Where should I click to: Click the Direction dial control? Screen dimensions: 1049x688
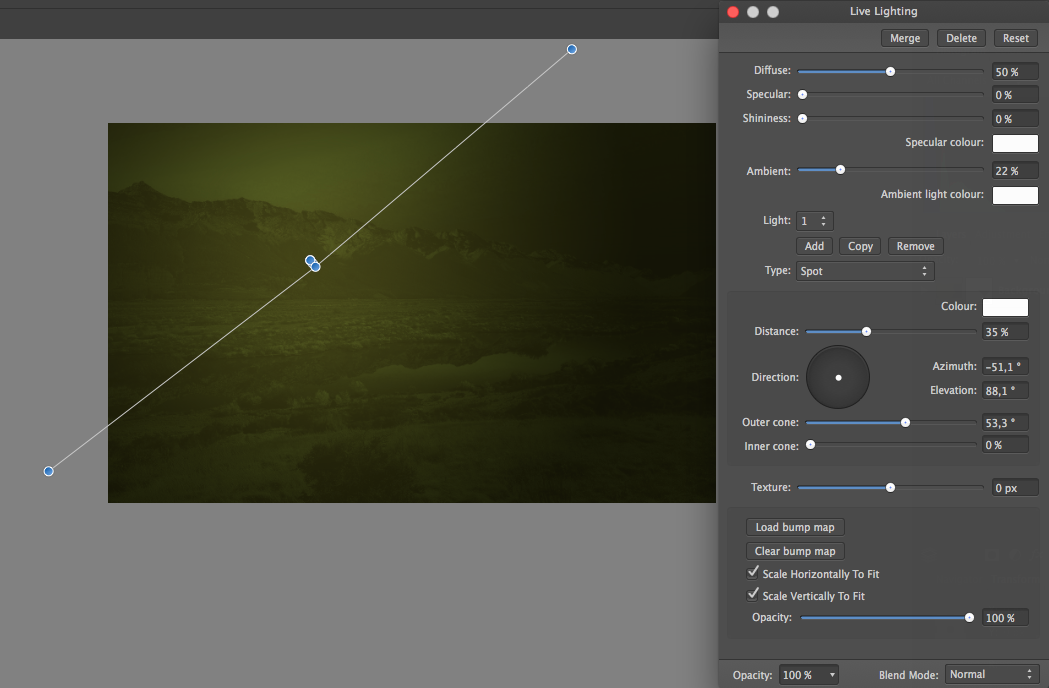click(x=837, y=377)
